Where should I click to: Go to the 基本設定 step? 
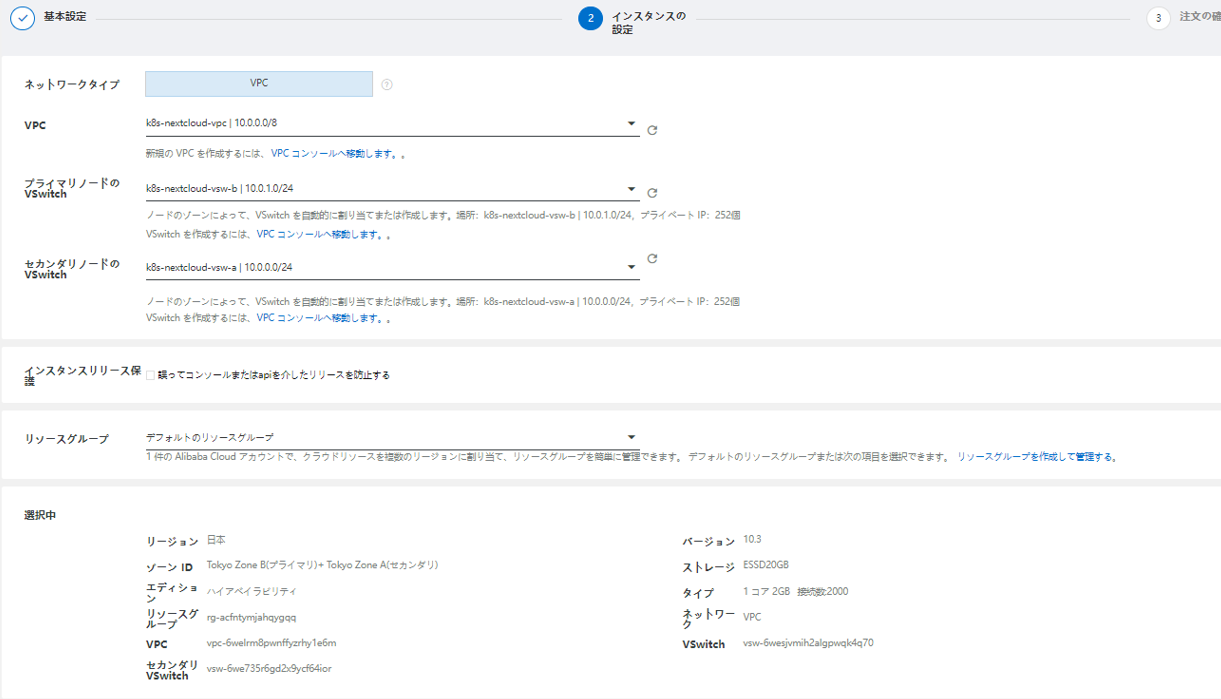65,17
